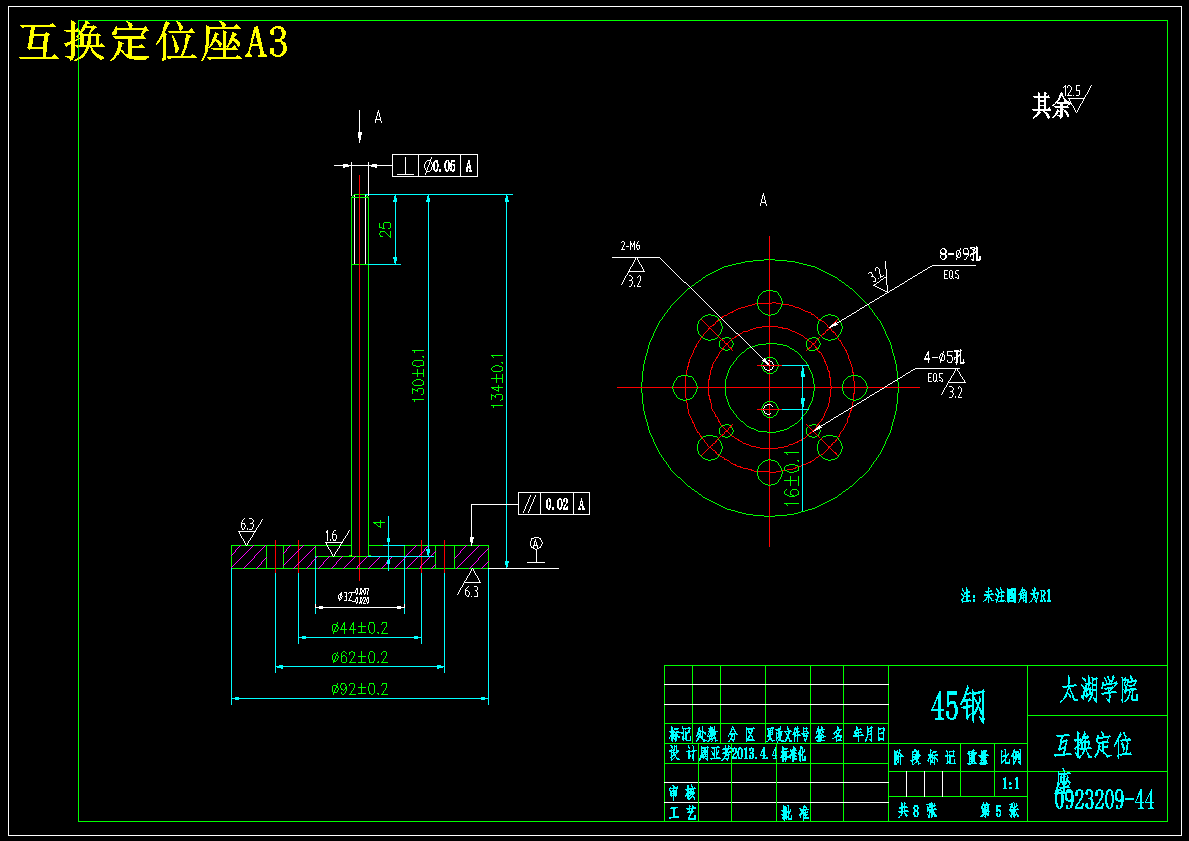
Task: Click the 签名 header cell
Action: pyautogui.click(x=827, y=734)
